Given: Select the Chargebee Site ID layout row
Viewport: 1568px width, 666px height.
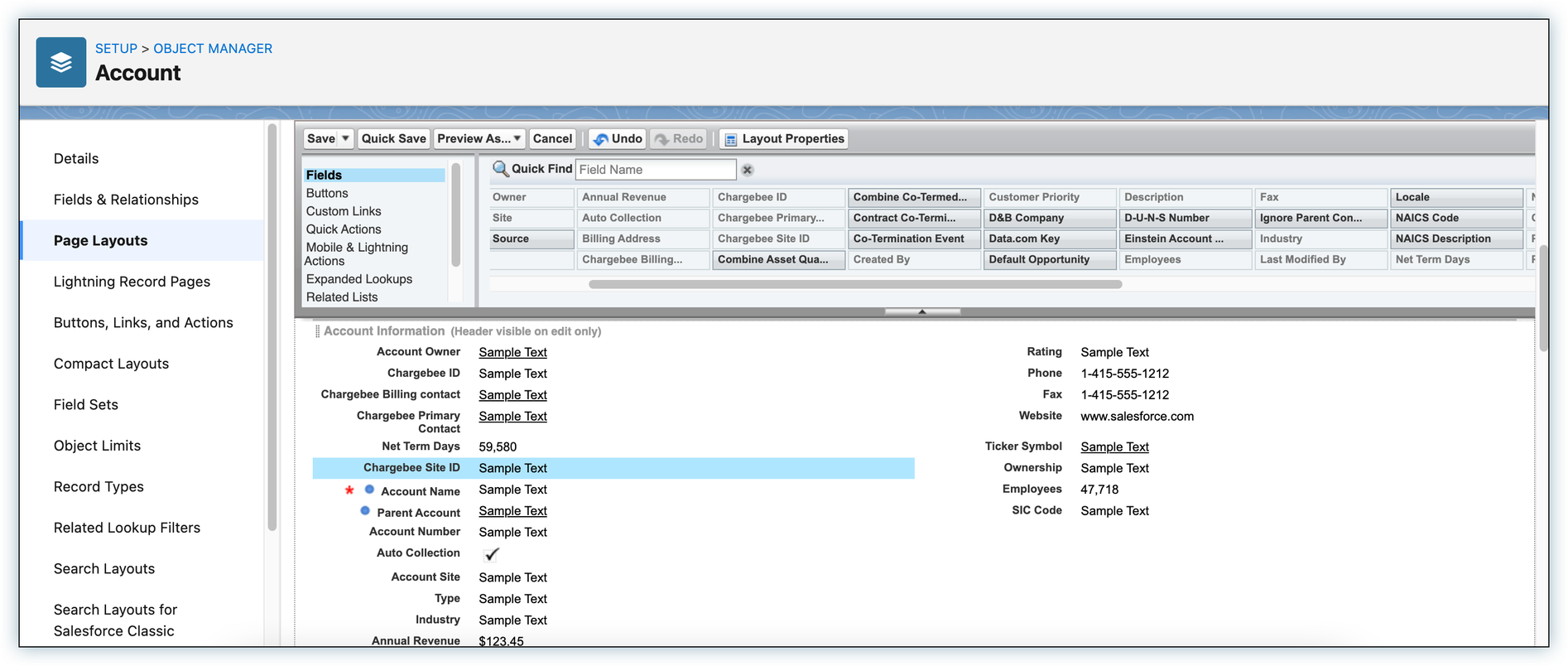Looking at the screenshot, I should (x=613, y=468).
